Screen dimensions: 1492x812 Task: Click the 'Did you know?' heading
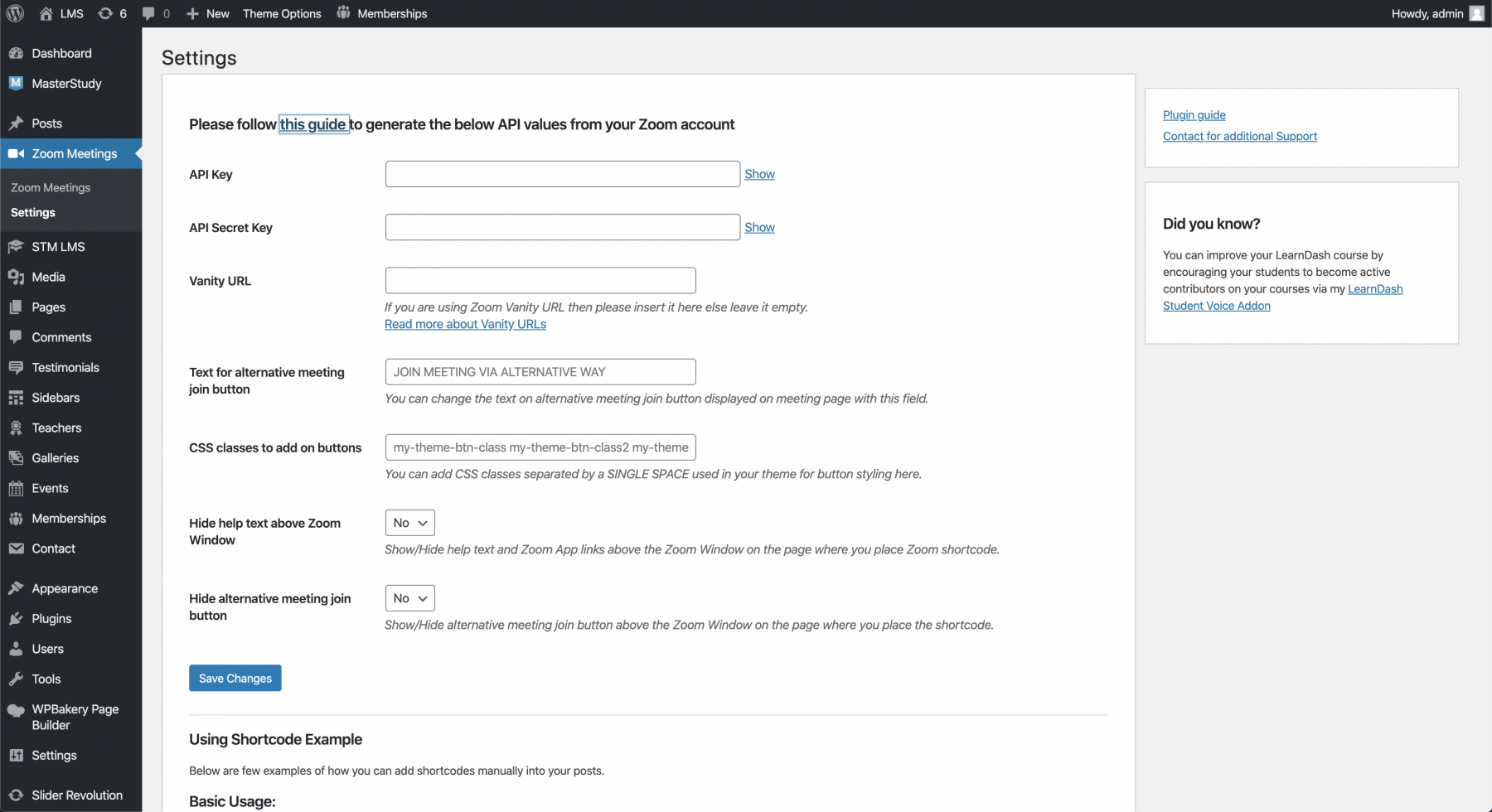click(x=1211, y=224)
